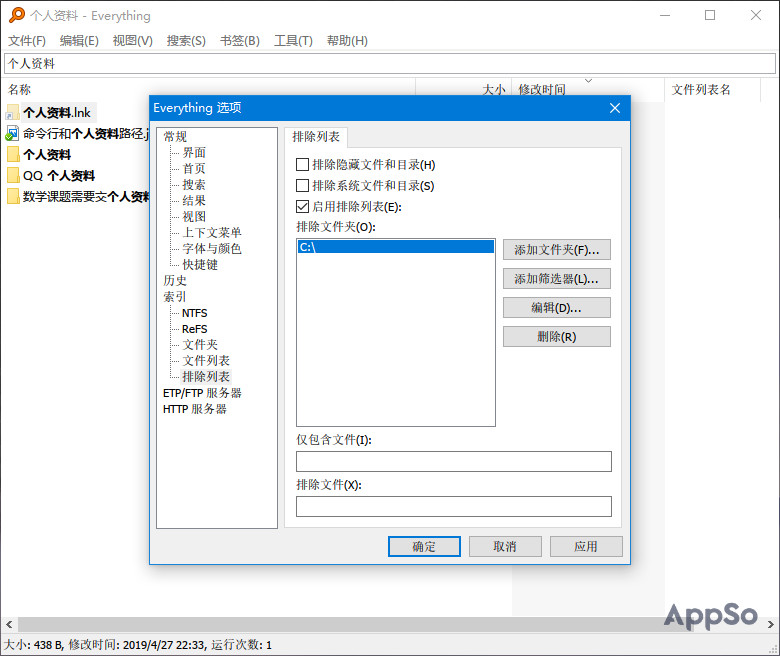Screen dimensions: 780x656
Task: Select 文件夹 in options tree
Action: [200, 344]
